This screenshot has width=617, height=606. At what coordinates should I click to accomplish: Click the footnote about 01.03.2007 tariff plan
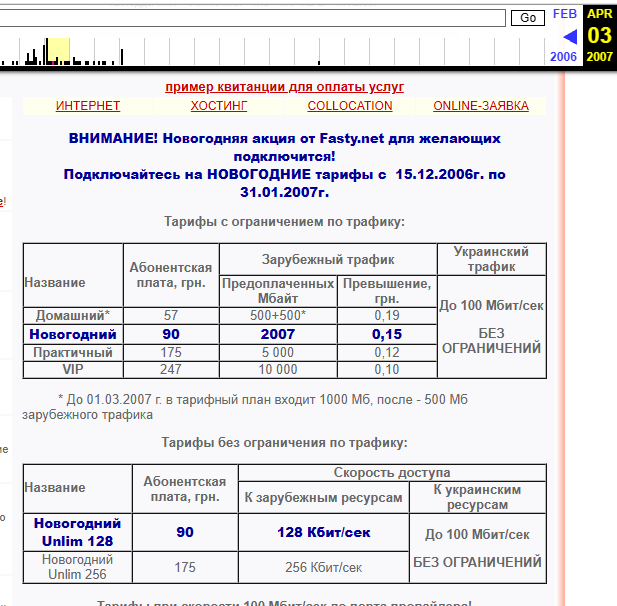(245, 407)
